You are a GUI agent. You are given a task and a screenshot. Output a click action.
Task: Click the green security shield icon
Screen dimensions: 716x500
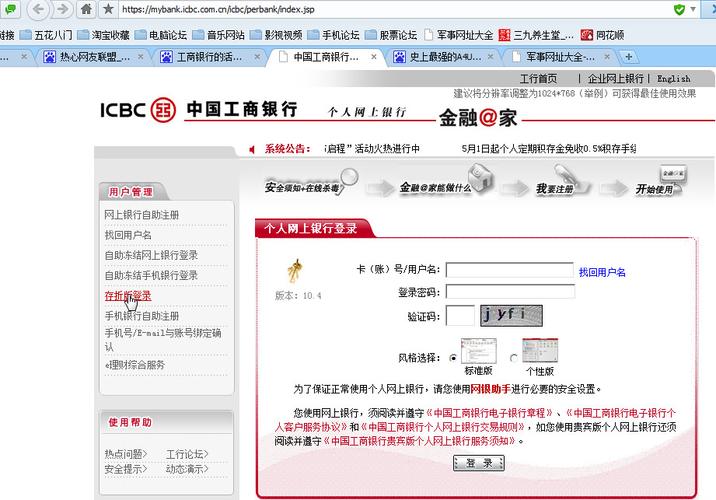[x=679, y=9]
